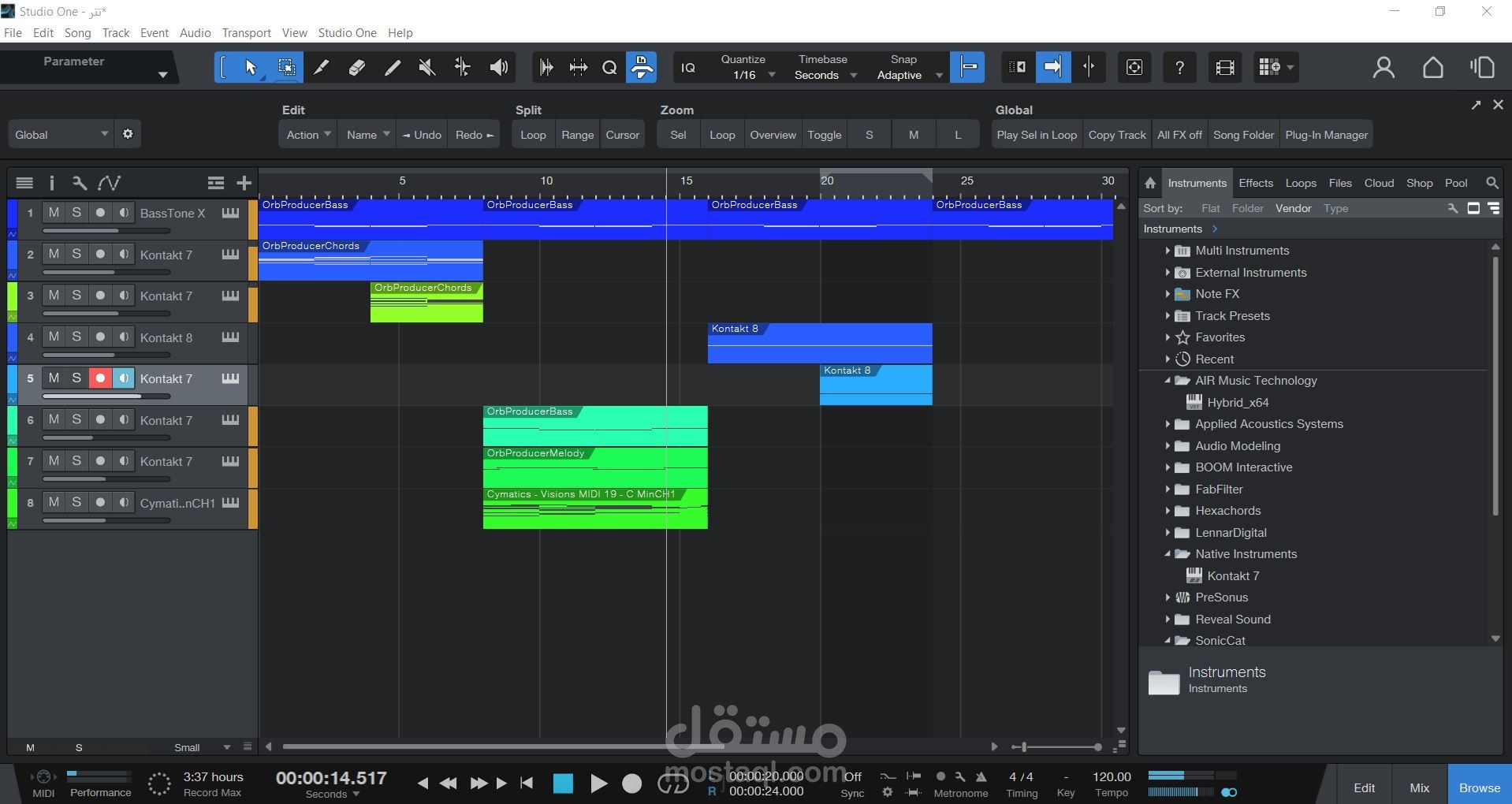Click the tempo value 120.00

click(x=1112, y=776)
